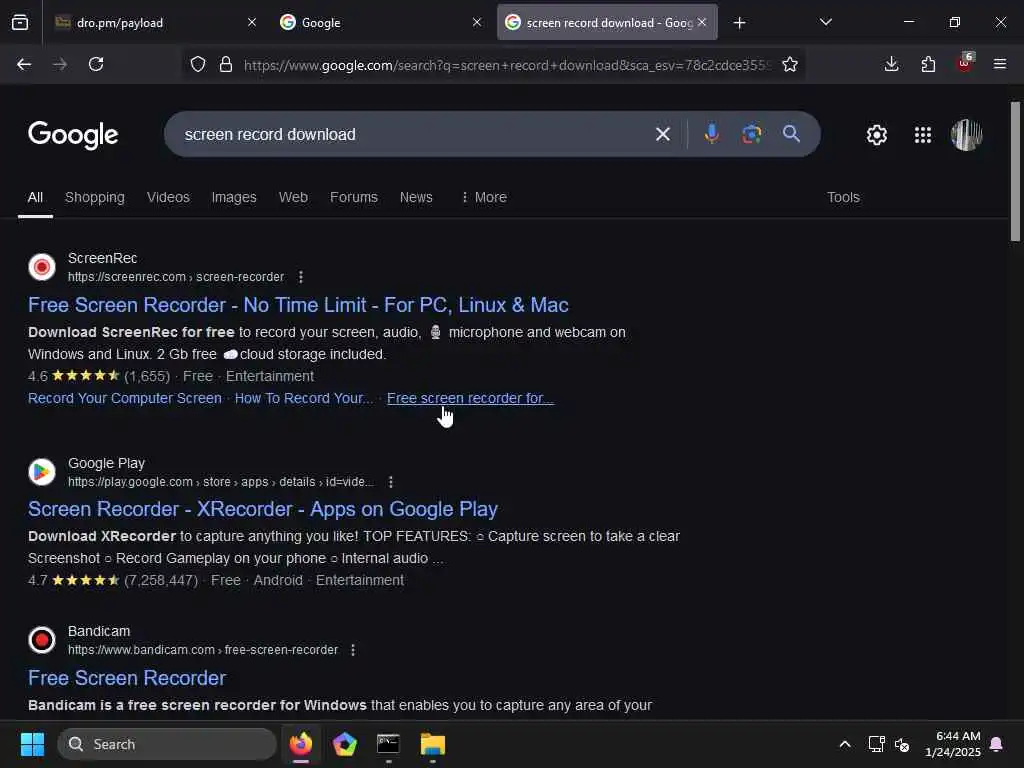
Task: Reload the current page
Action: (96, 64)
